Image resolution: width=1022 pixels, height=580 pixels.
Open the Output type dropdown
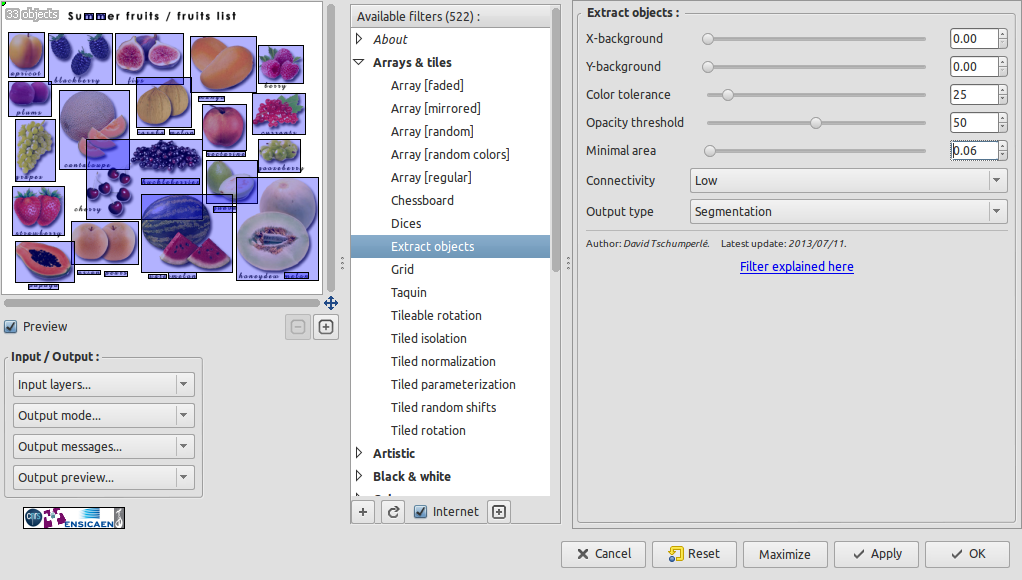coord(849,212)
